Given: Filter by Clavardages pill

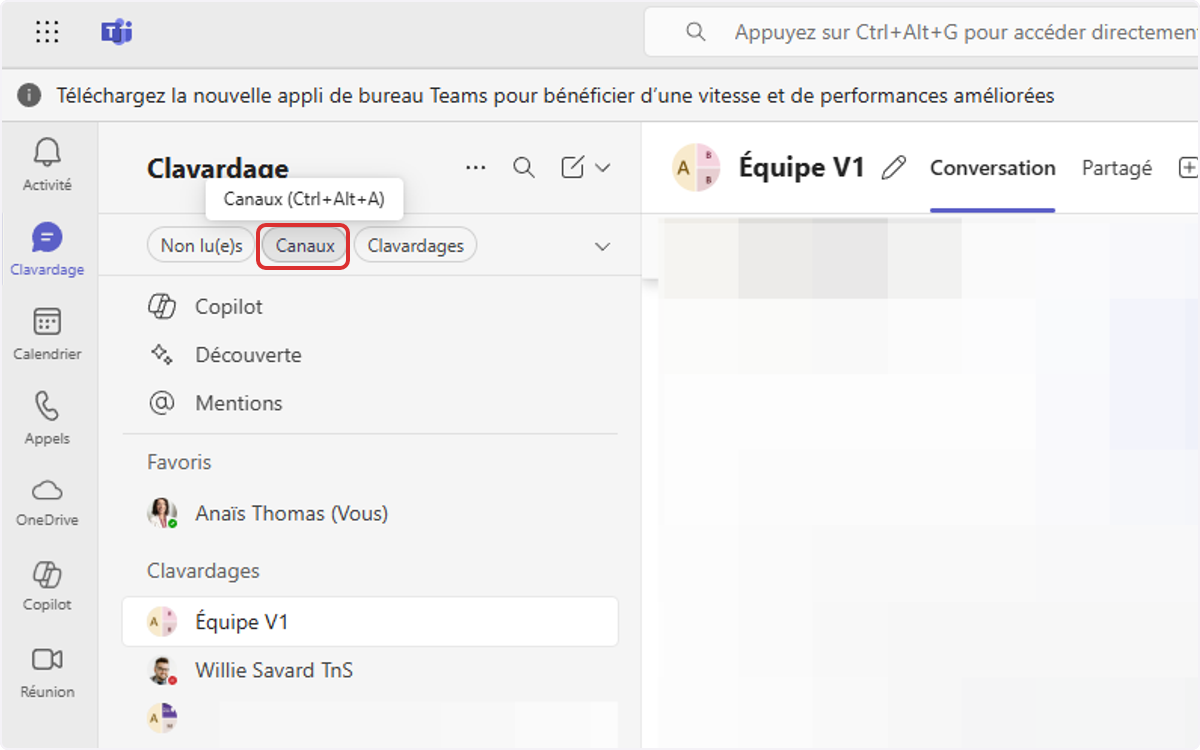Looking at the screenshot, I should tap(415, 245).
